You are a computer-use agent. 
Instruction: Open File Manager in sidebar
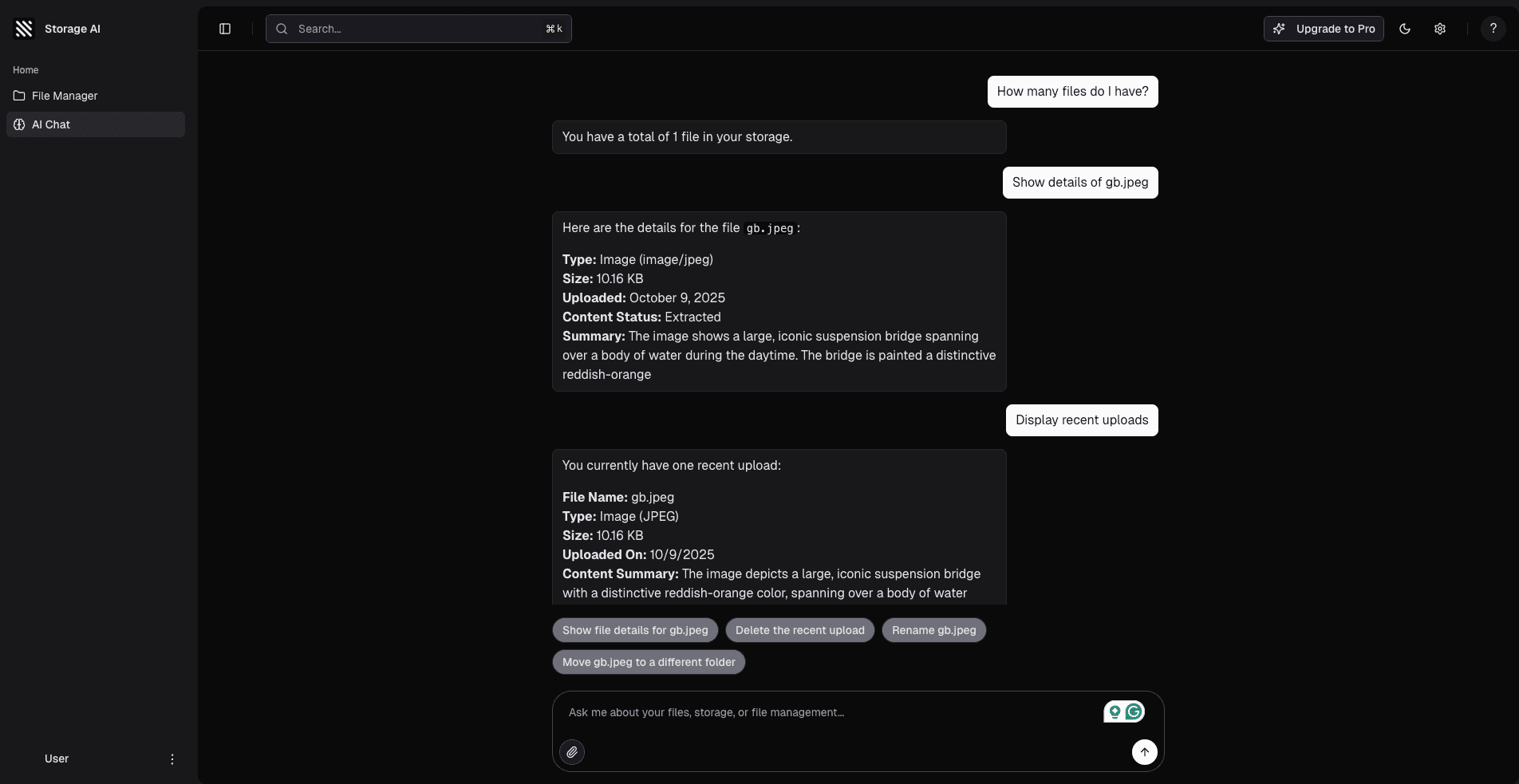[x=65, y=96]
